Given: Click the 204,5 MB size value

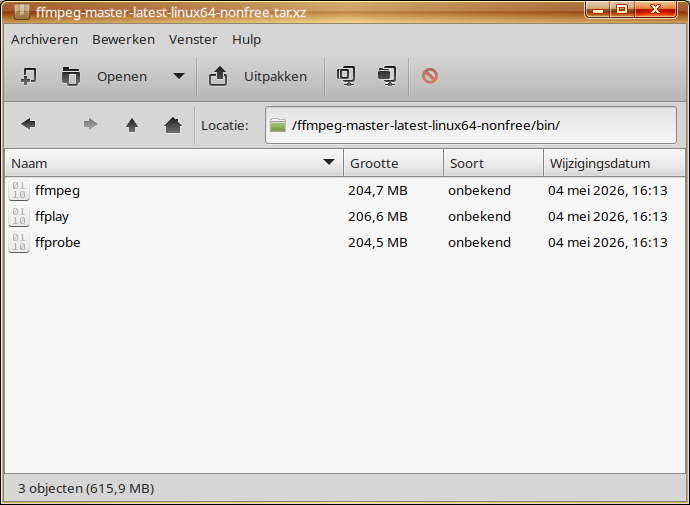Looking at the screenshot, I should pyautogui.click(x=378, y=242).
